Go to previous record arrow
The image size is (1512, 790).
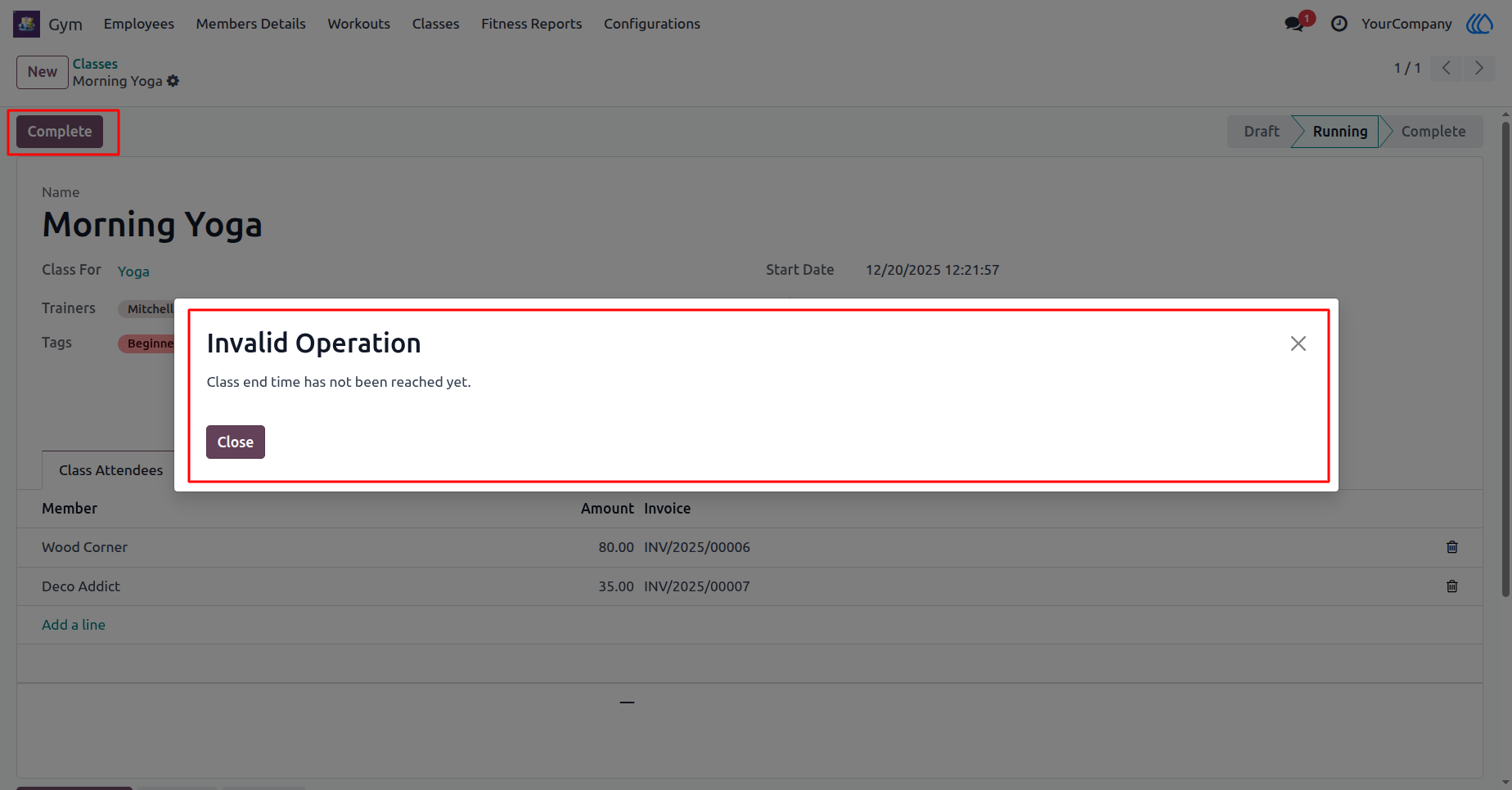click(1447, 68)
